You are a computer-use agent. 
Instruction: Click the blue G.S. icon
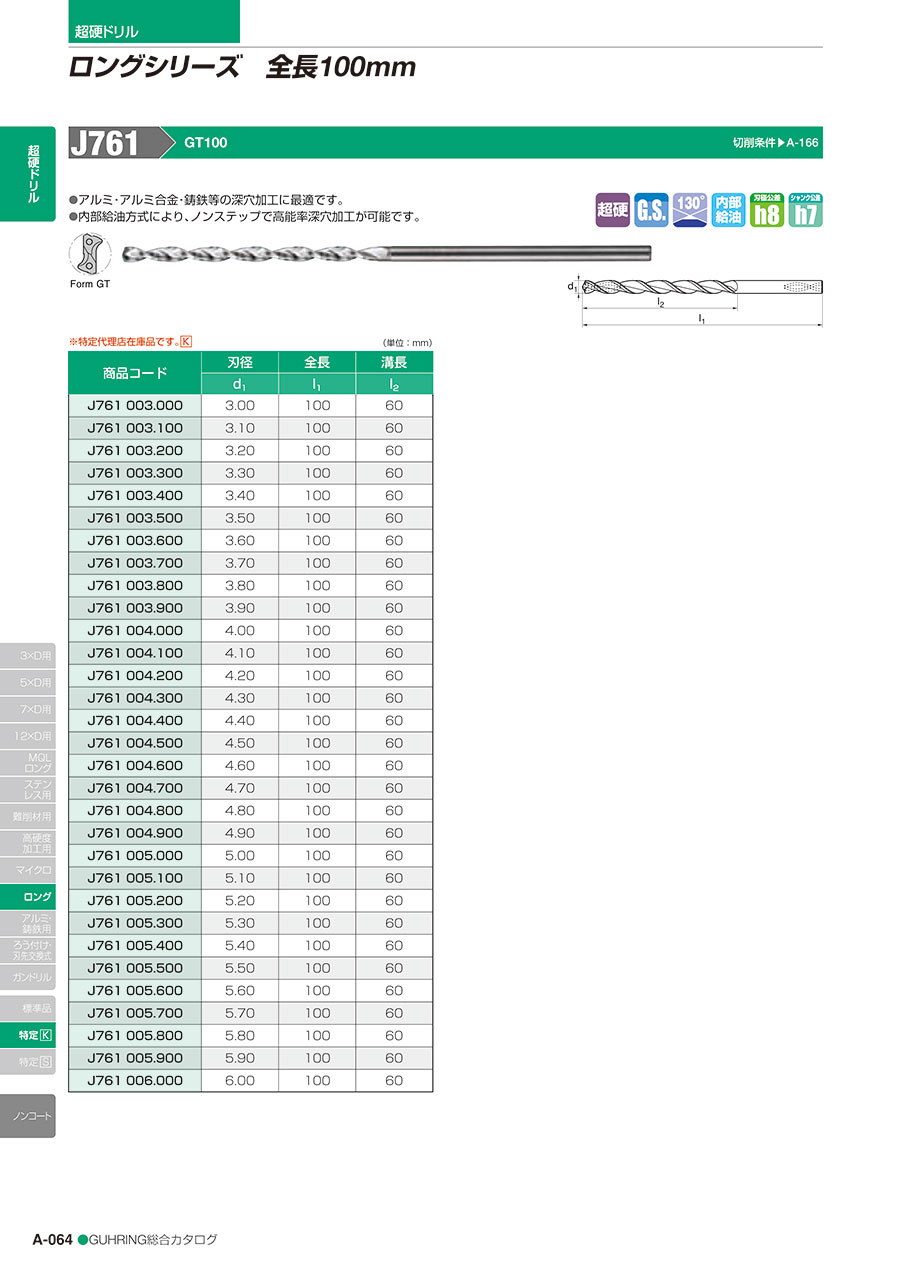(x=651, y=210)
